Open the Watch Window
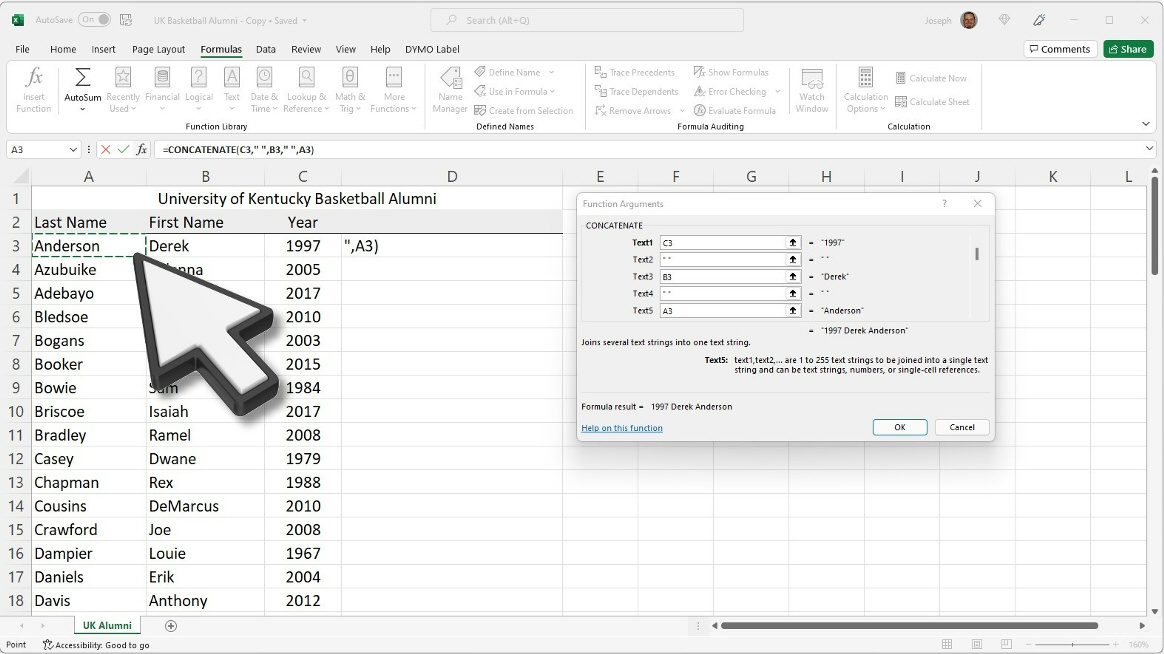The width and height of the screenshot is (1164, 654). (811, 89)
